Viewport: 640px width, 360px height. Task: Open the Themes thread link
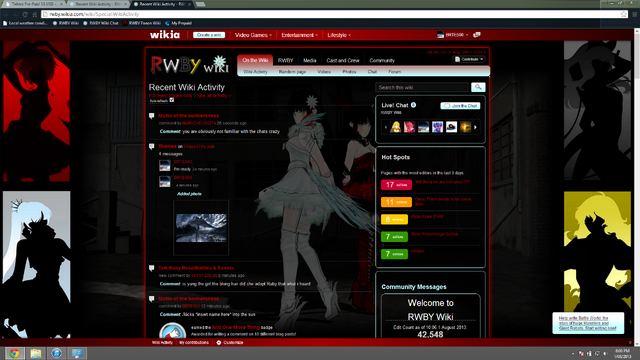pyautogui.click(x=167, y=146)
